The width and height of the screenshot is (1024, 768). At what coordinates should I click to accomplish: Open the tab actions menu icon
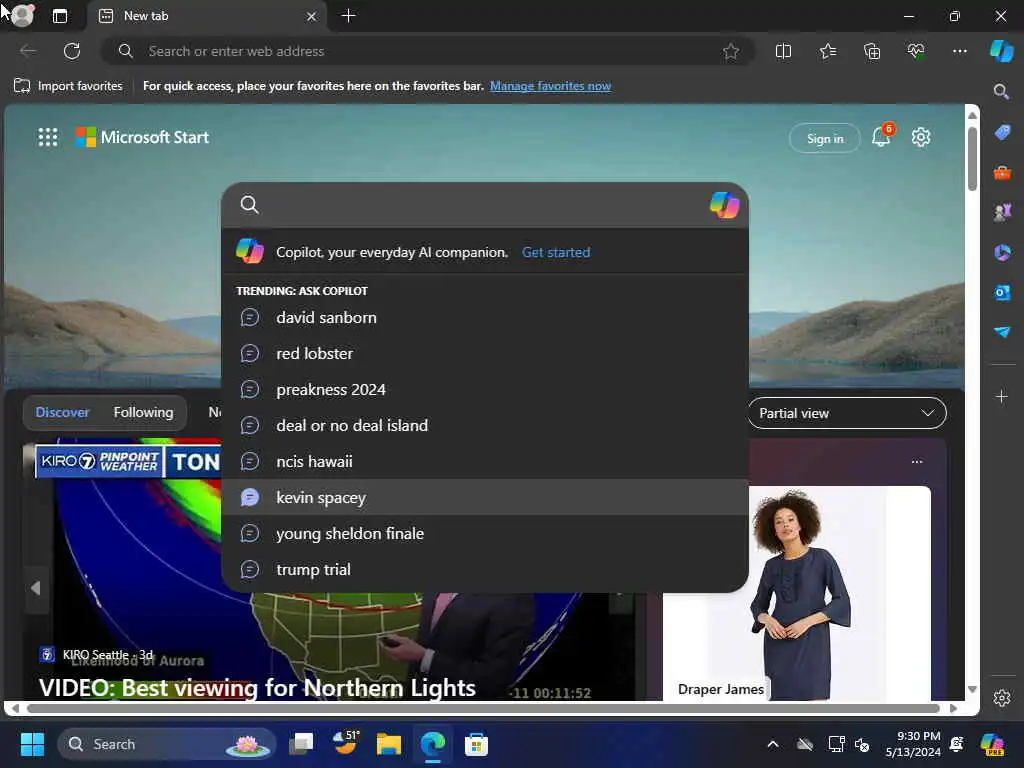pyautogui.click(x=60, y=16)
